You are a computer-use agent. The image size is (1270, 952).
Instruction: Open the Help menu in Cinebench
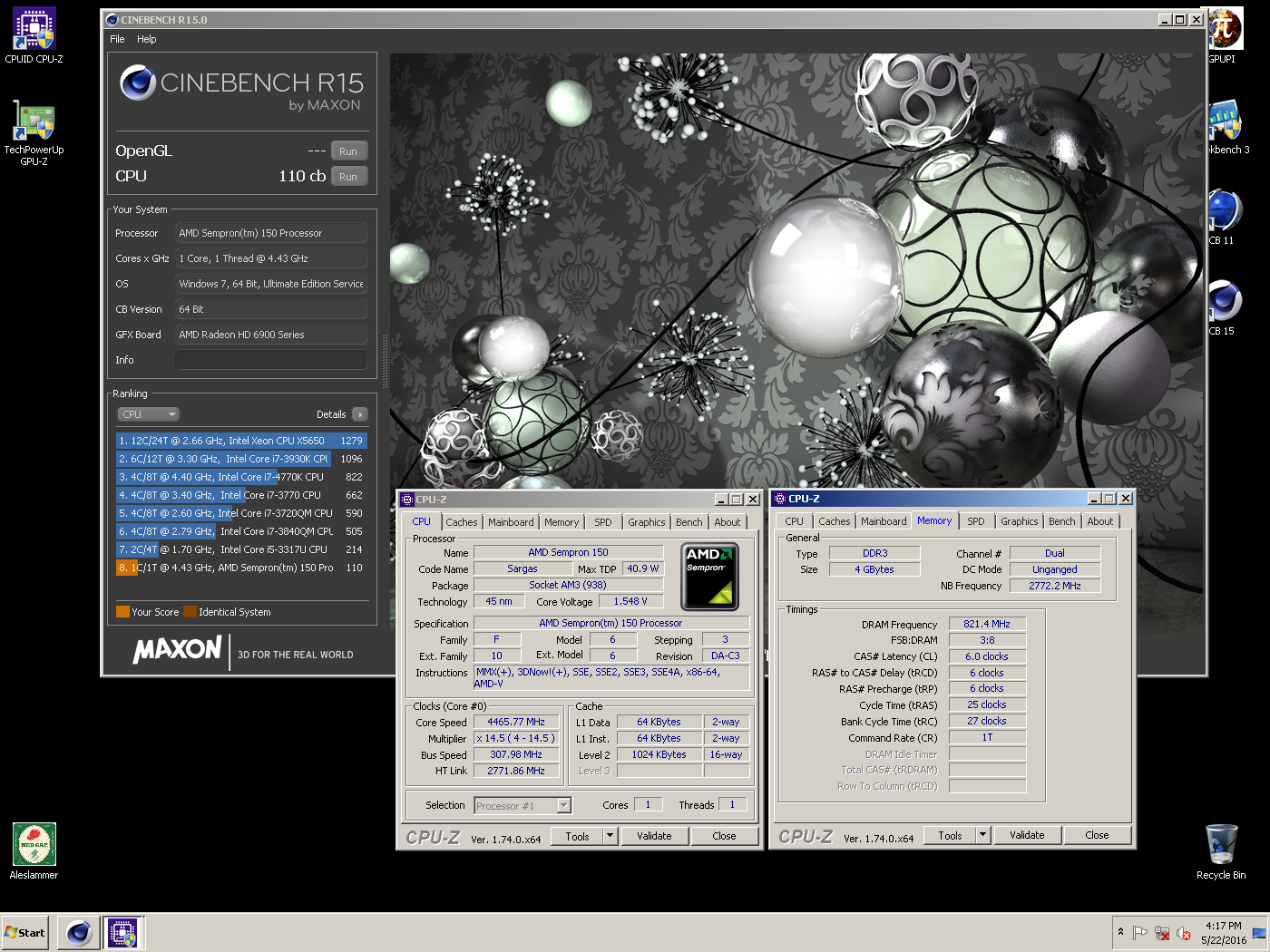(147, 39)
